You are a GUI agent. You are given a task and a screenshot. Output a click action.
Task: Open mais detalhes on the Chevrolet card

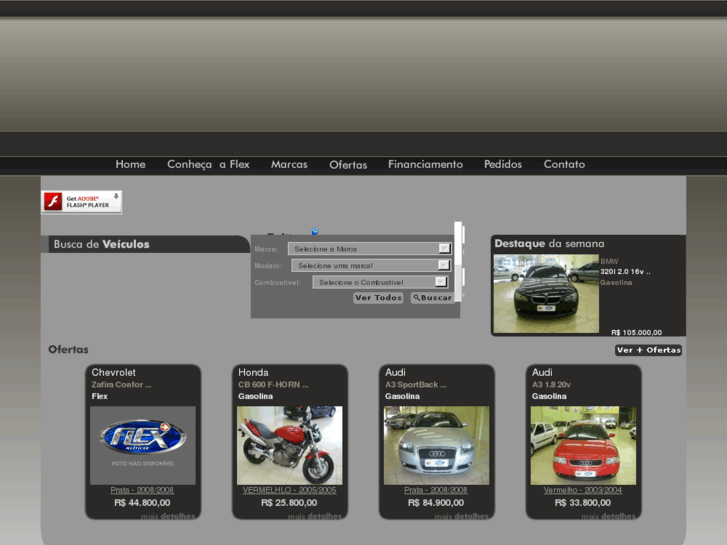tap(168, 516)
